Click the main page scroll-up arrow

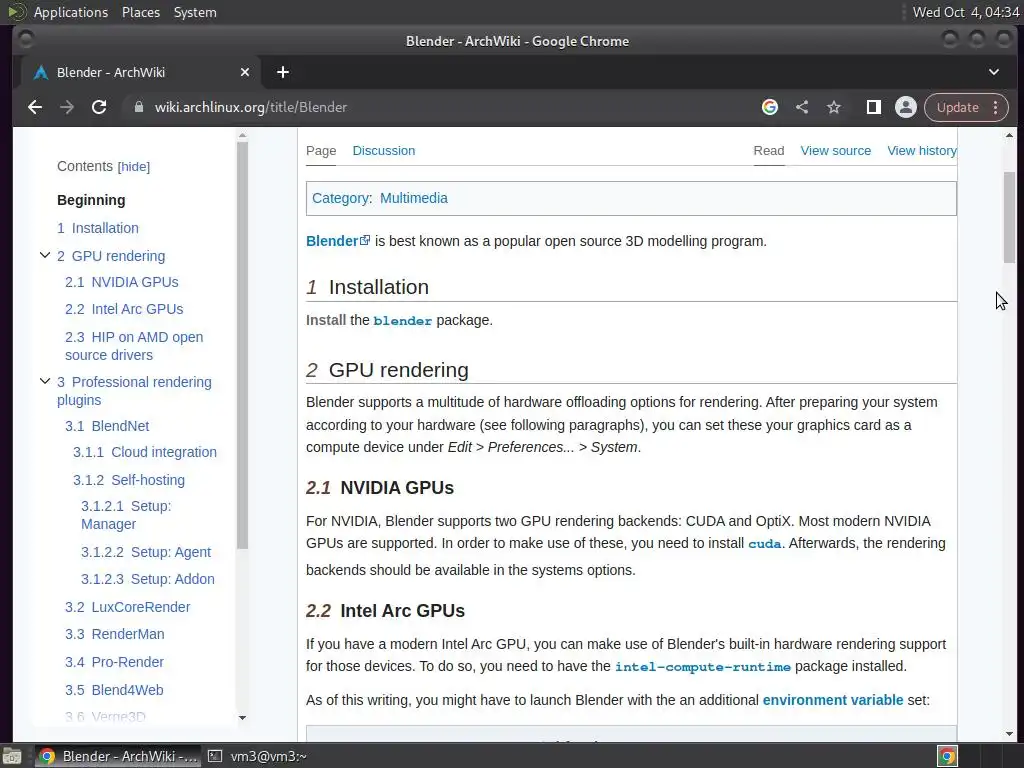1009,135
